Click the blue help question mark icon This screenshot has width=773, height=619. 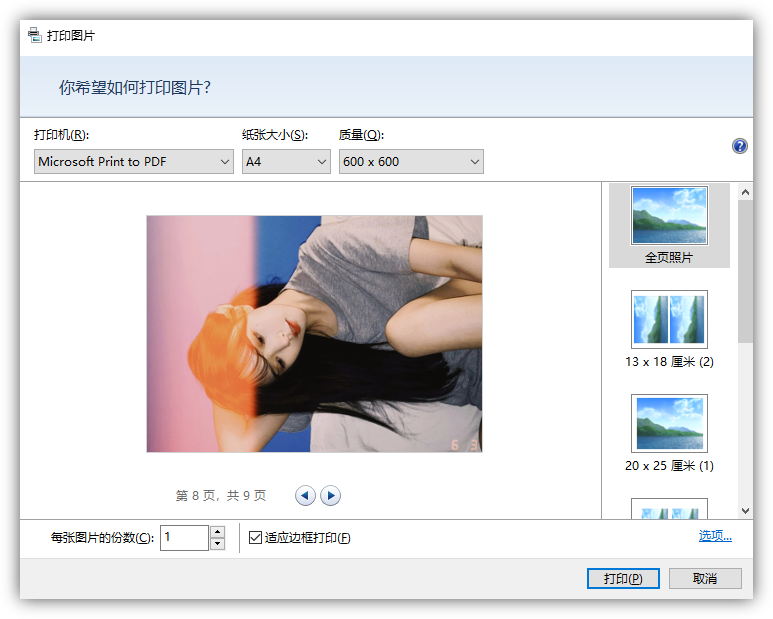pyautogui.click(x=739, y=146)
